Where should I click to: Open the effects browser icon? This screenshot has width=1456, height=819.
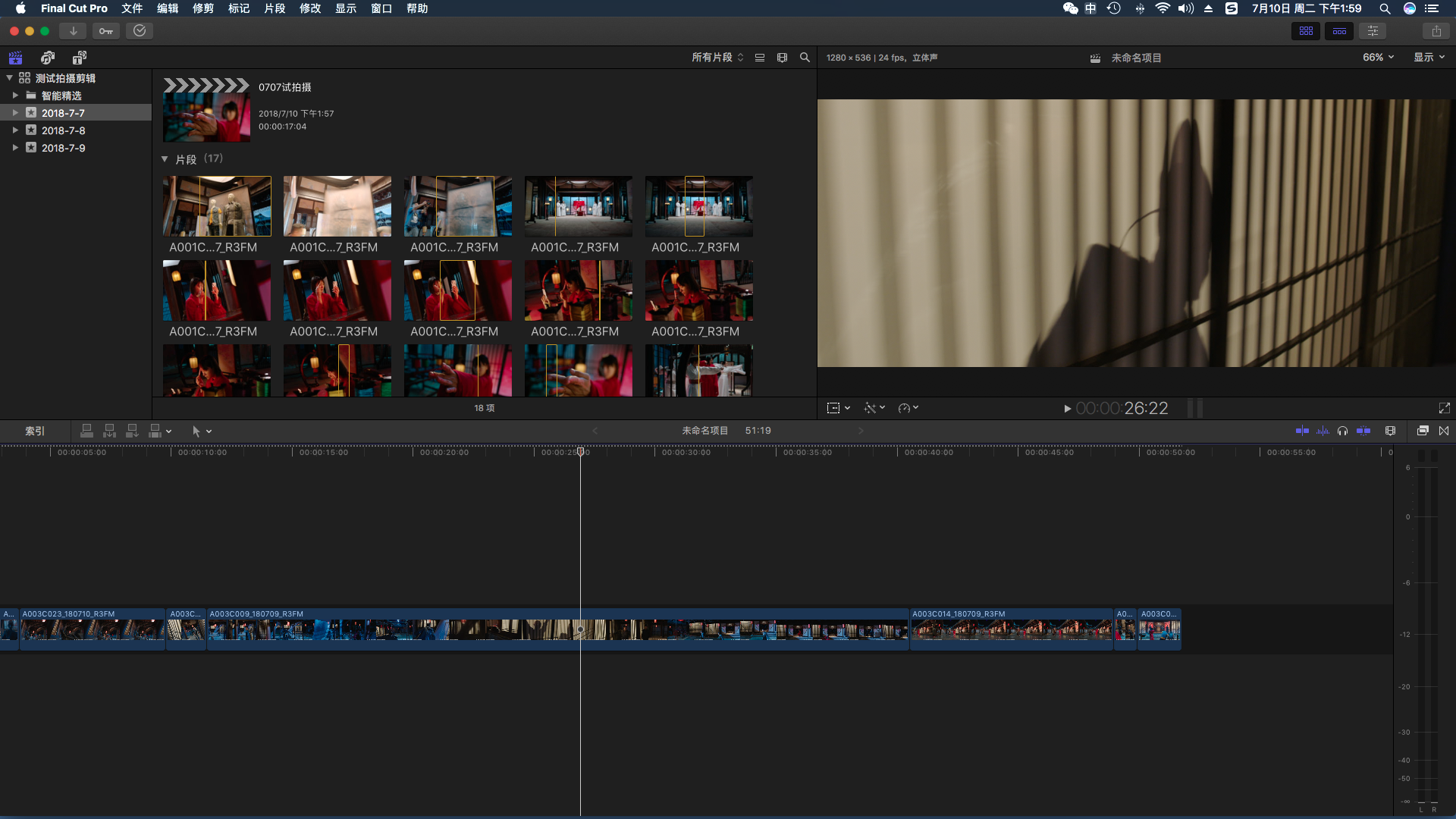pyautogui.click(x=1423, y=431)
